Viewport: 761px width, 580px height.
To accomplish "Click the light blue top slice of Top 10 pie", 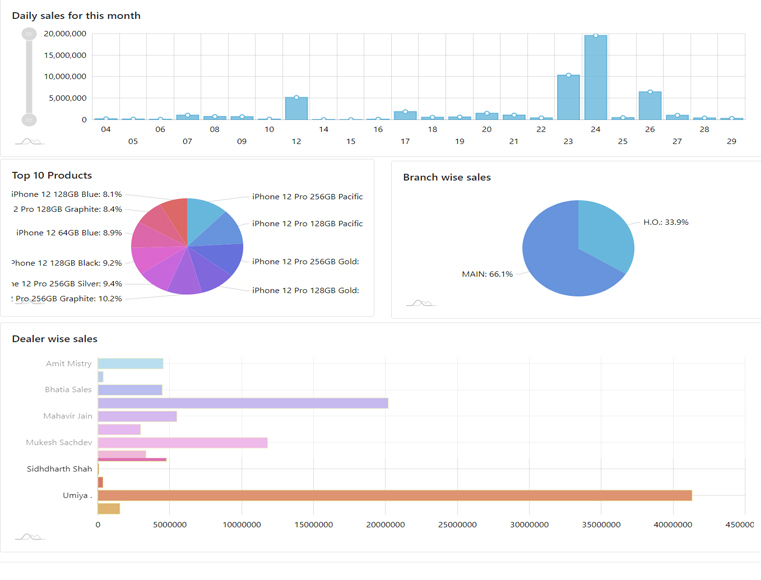I will tap(201, 217).
